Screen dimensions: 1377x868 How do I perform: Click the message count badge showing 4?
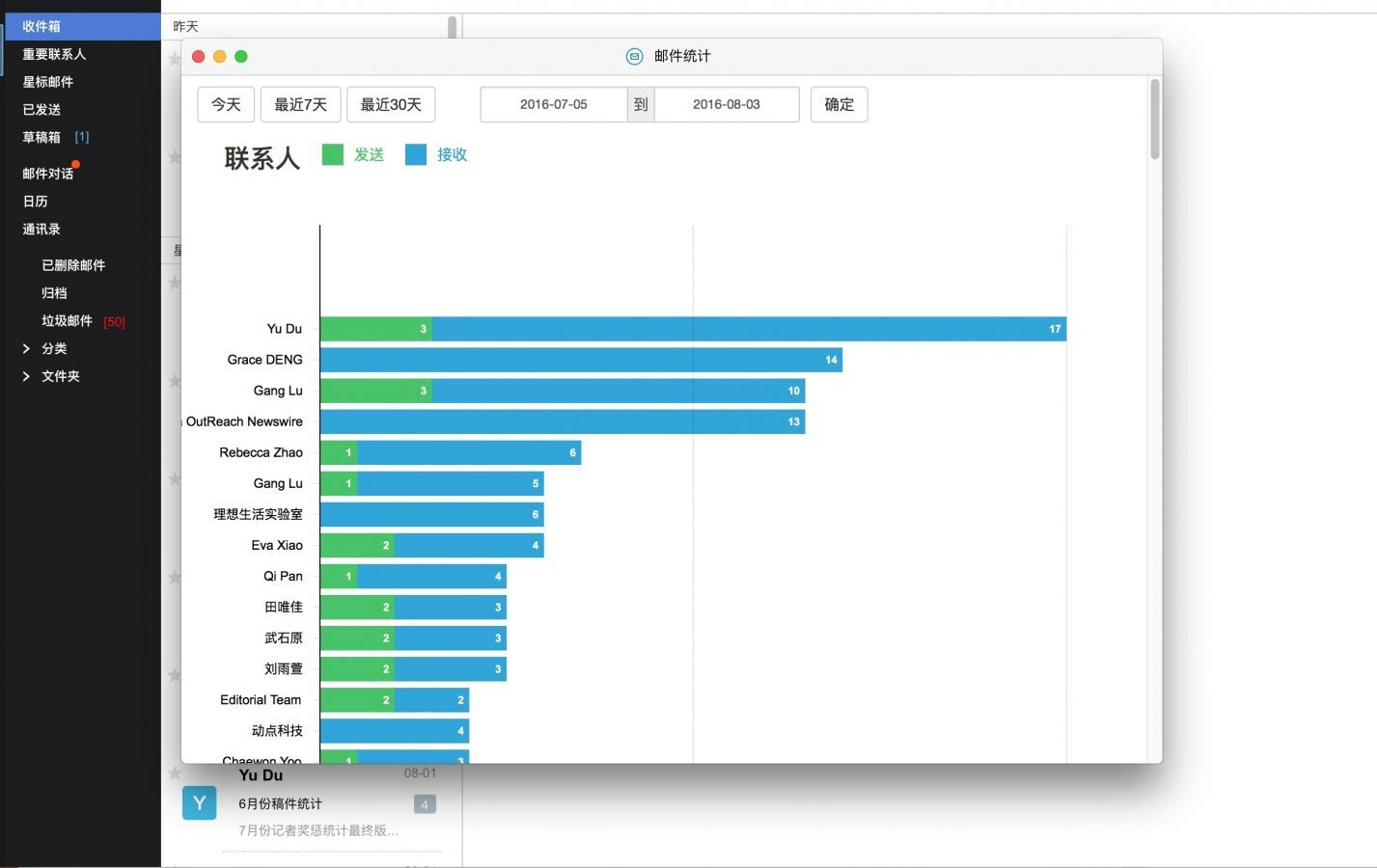coord(425,804)
